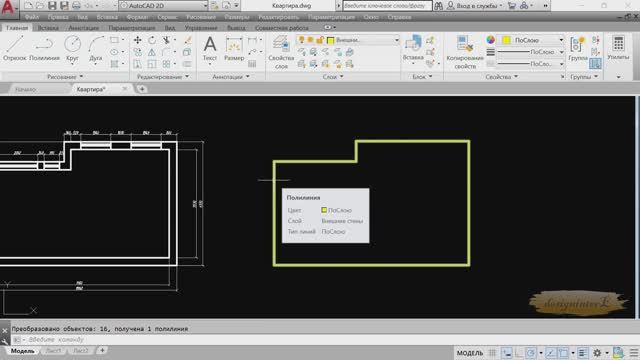Choose the Rotate tool in Редактирование panel

[152, 40]
